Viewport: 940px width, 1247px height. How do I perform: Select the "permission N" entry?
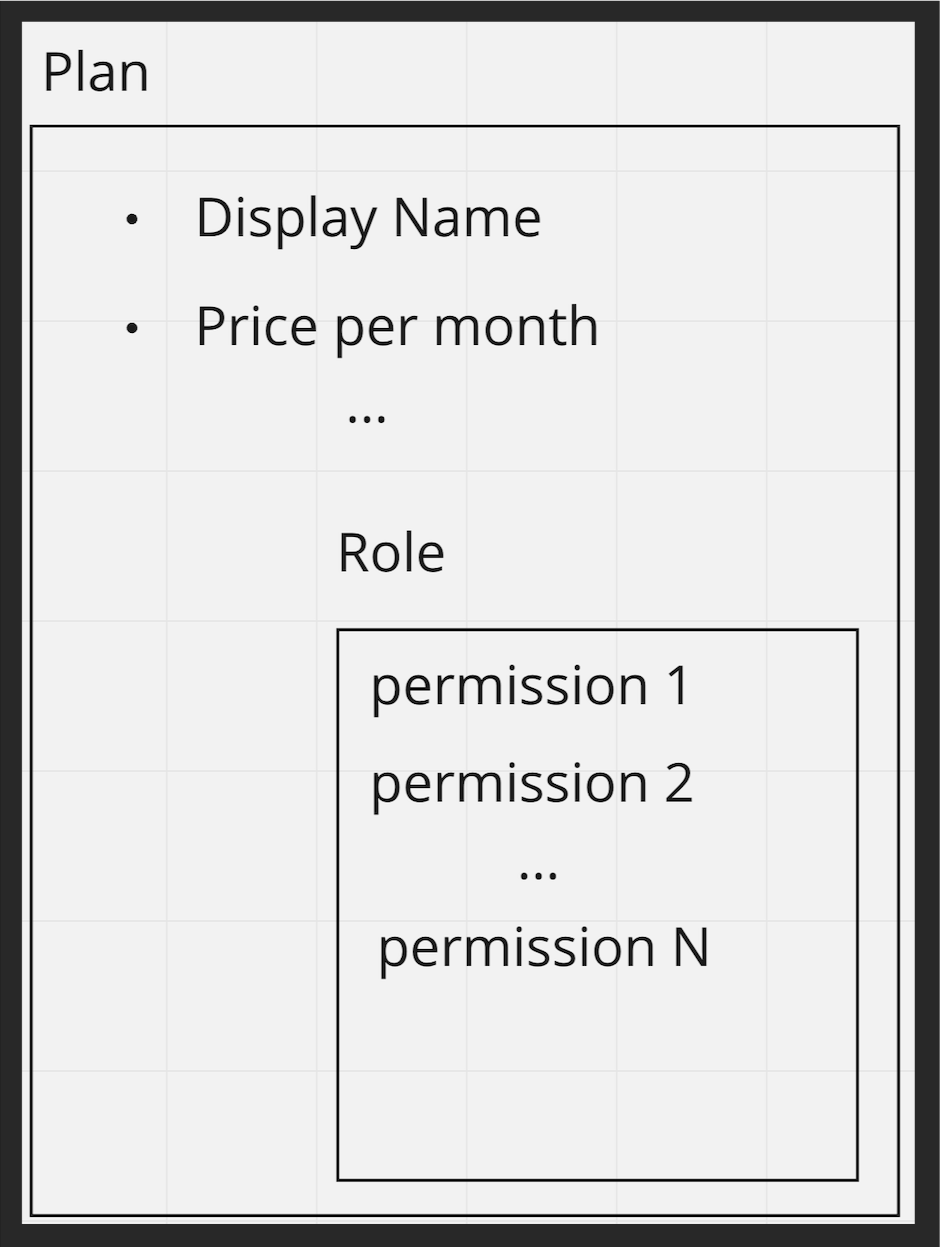pyautogui.click(x=543, y=946)
